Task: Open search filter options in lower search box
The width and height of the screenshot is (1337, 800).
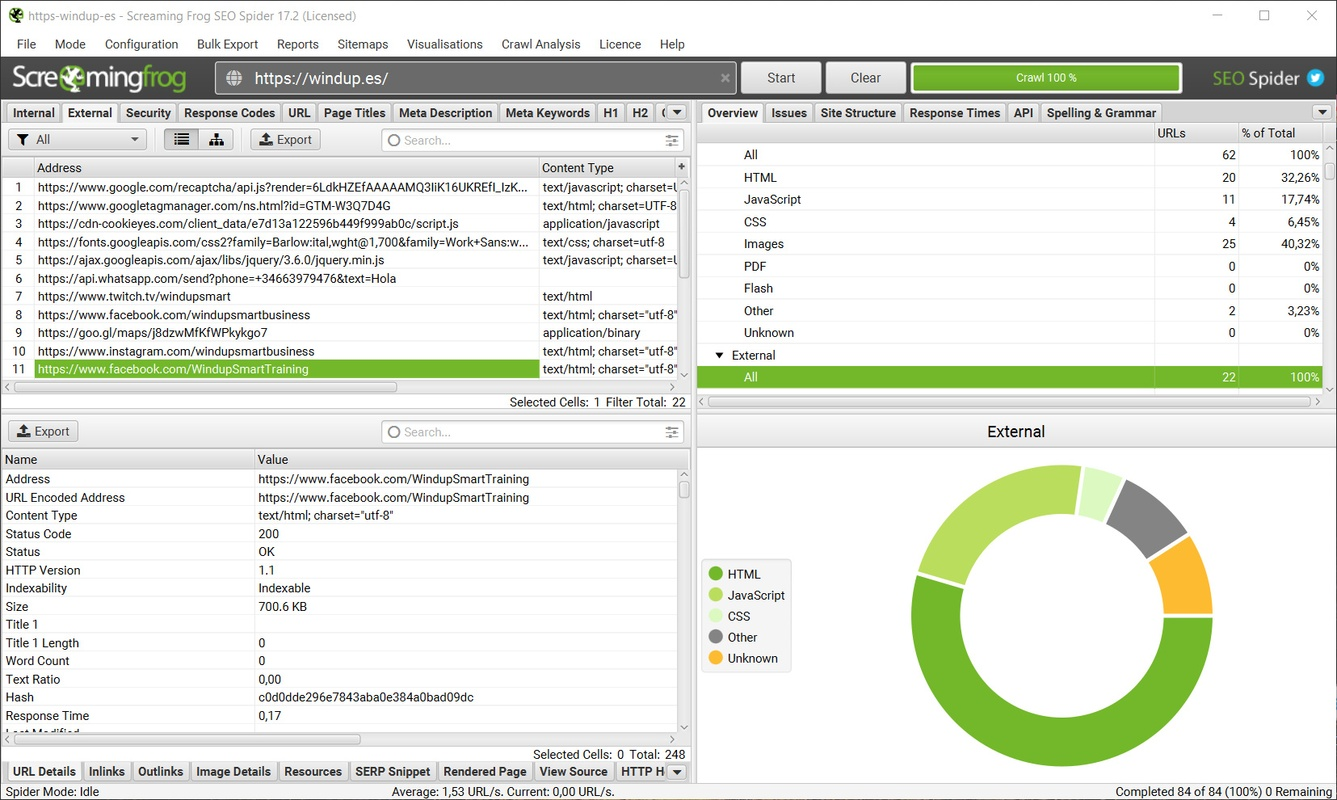Action: (672, 432)
